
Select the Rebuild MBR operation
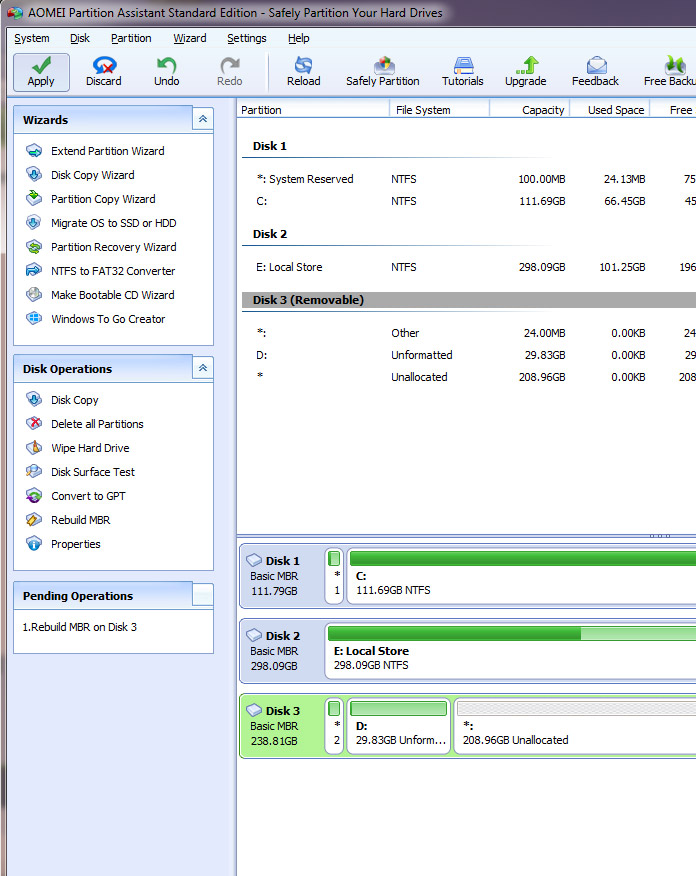click(80, 520)
